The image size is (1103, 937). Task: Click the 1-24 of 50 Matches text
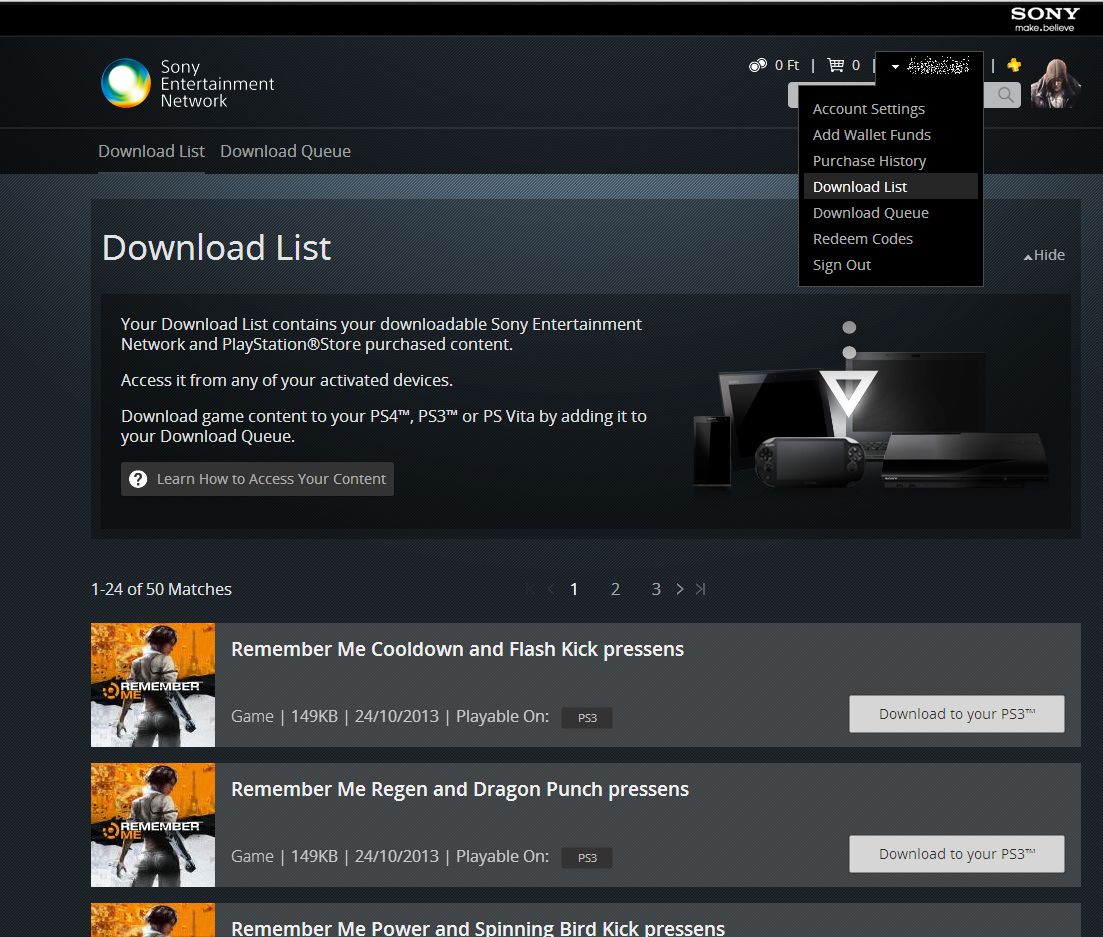pos(161,589)
